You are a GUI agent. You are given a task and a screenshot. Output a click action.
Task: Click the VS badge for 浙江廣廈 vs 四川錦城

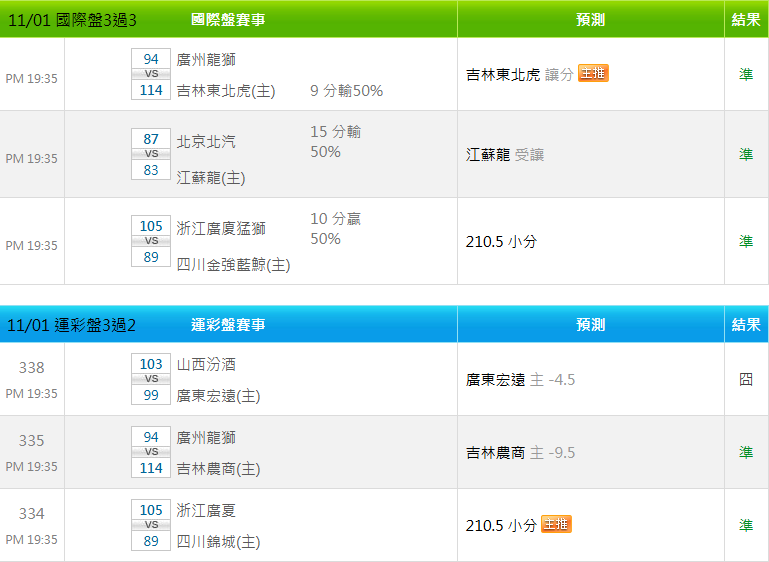click(151, 525)
